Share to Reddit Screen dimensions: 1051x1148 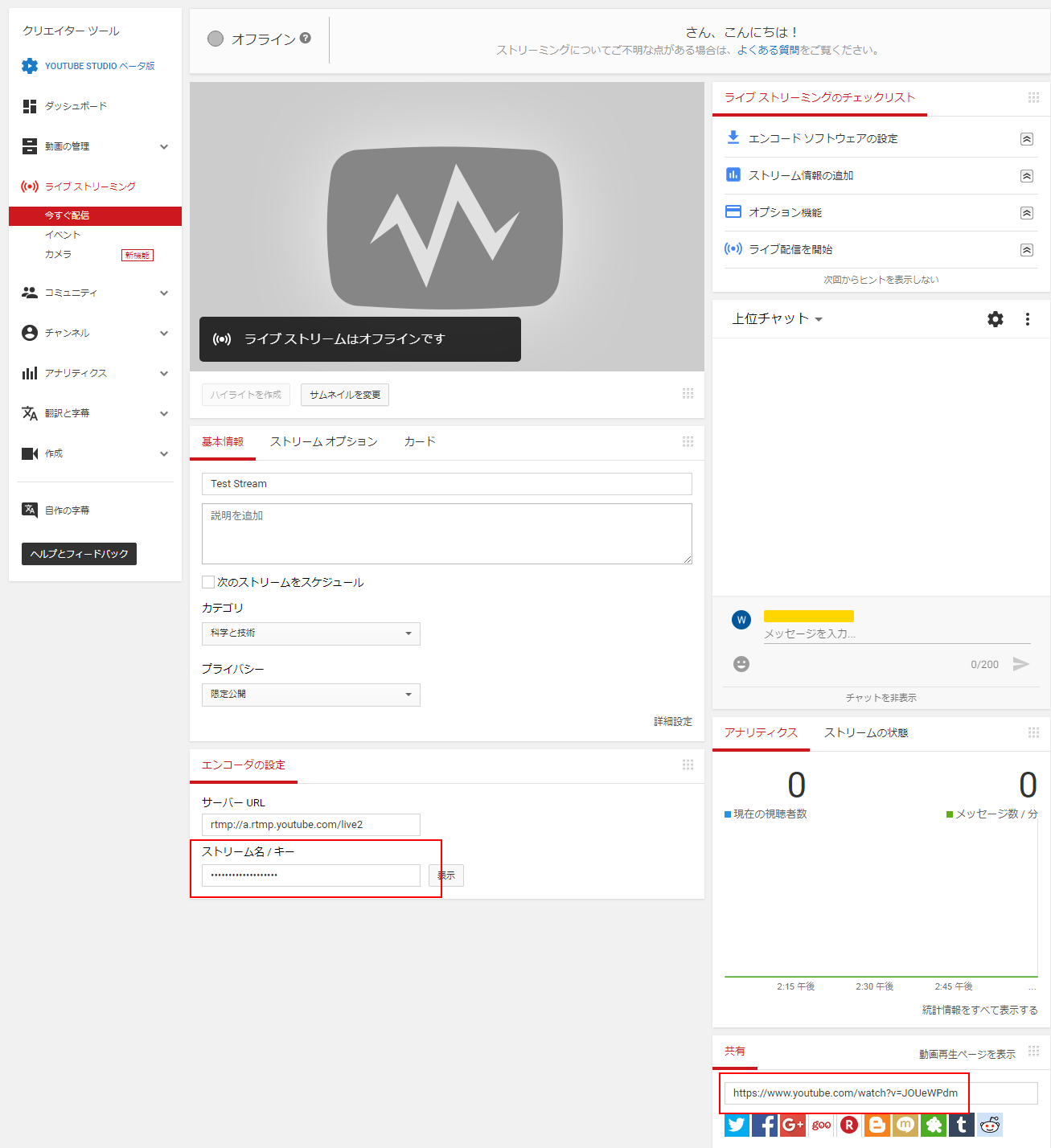coord(990,1125)
